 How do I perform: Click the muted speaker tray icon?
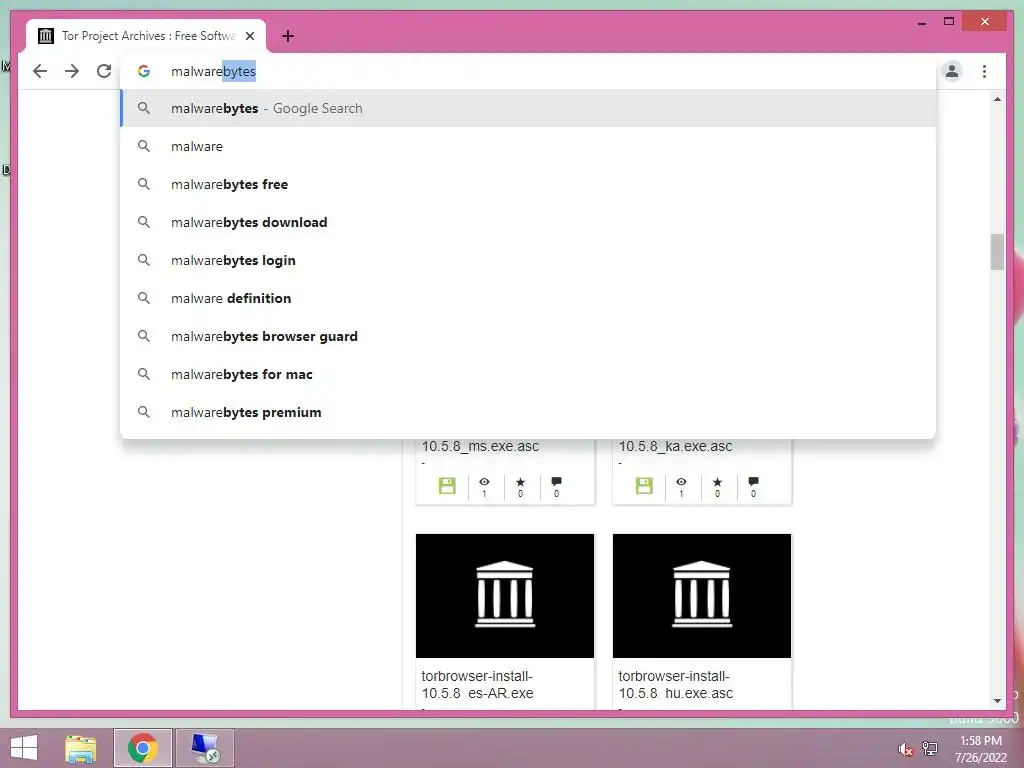[x=905, y=749]
